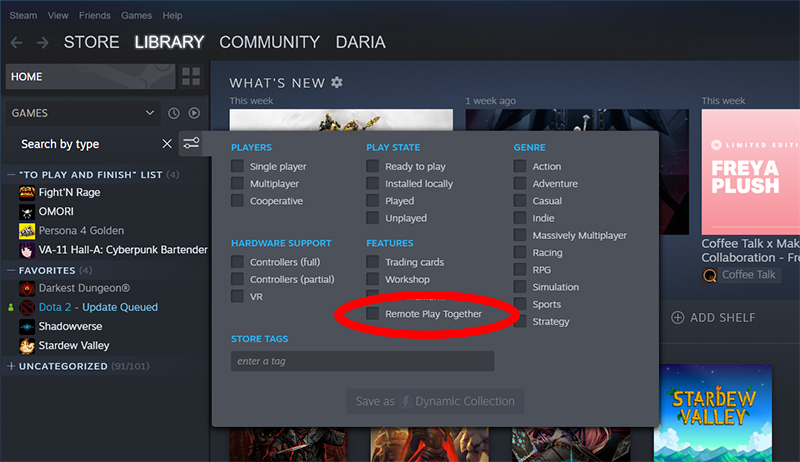Click the Shadowverse game icon
The image size is (800, 462).
point(27,326)
